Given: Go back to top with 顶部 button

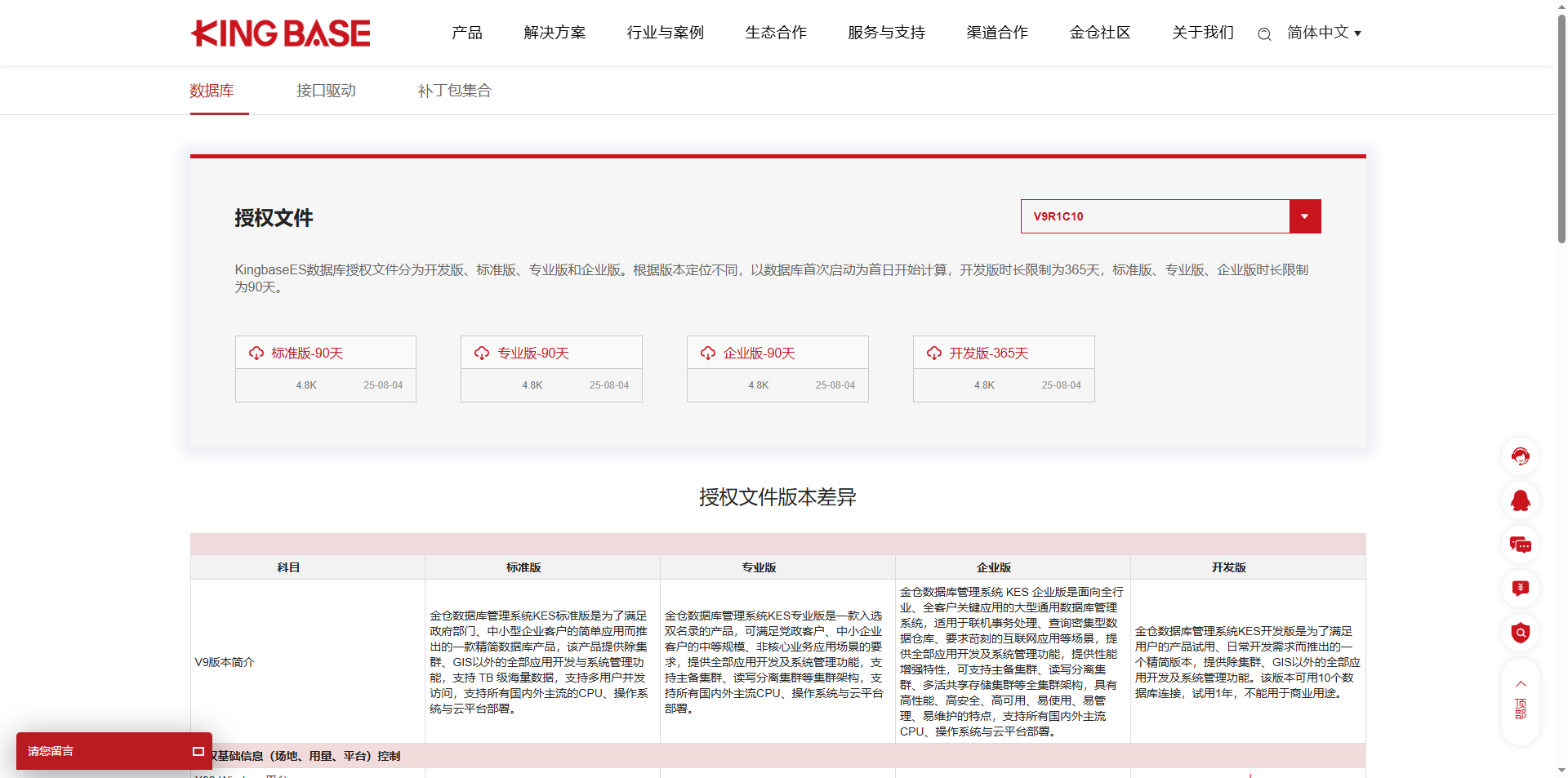Looking at the screenshot, I should (x=1521, y=700).
